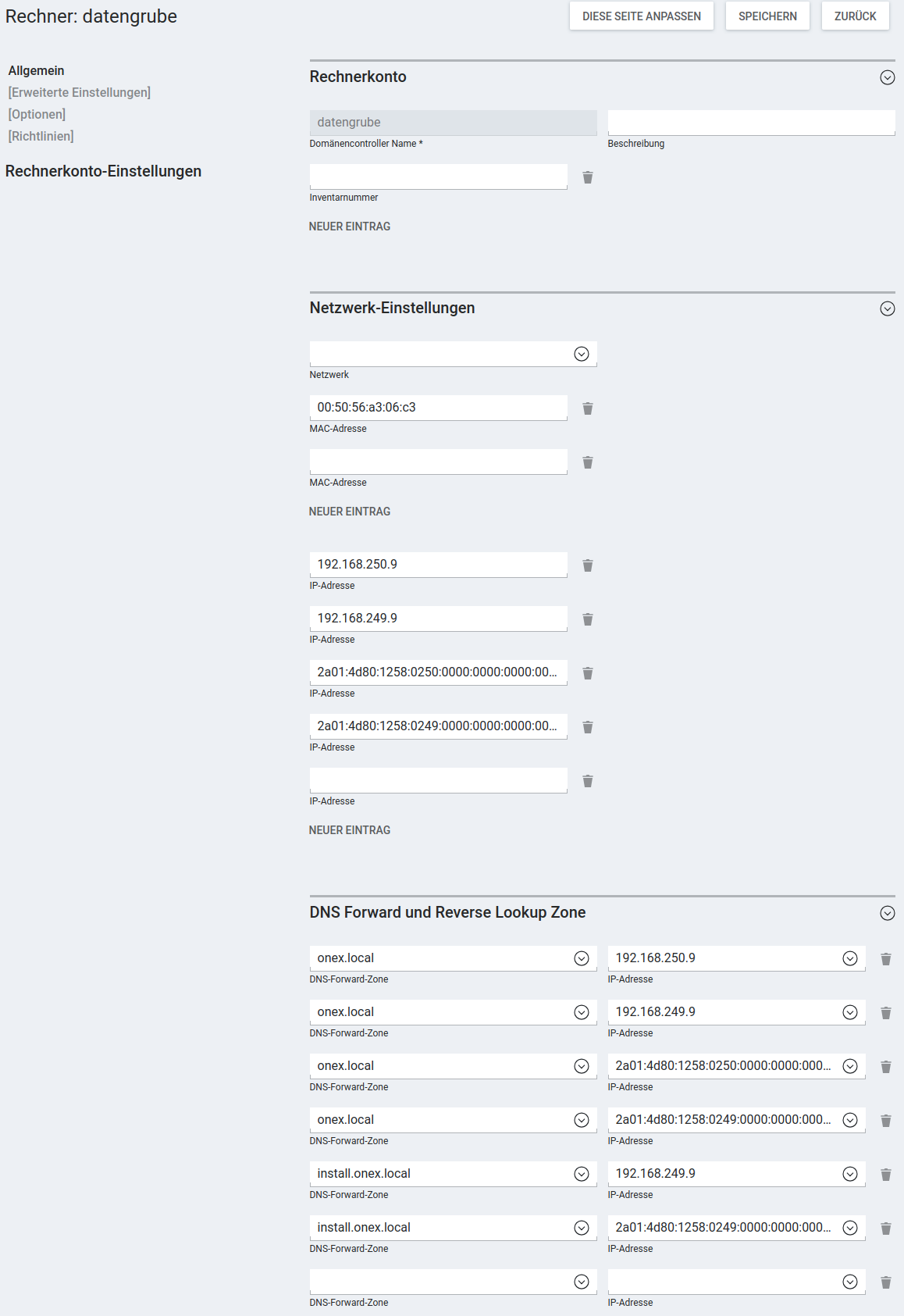Collapse the Netzwerk-Einstellungen section

pyautogui.click(x=888, y=308)
